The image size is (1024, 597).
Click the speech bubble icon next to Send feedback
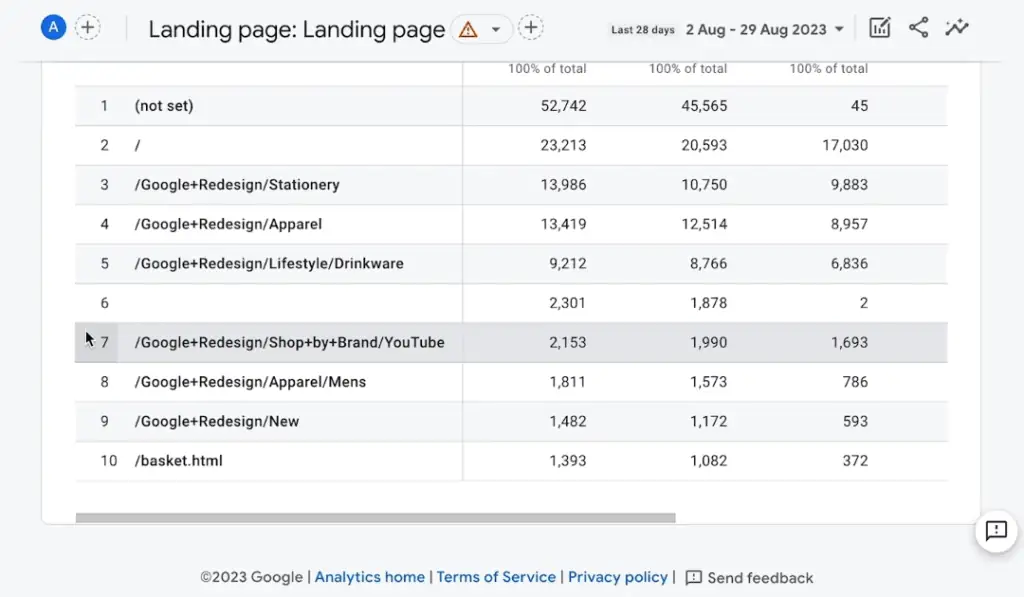[694, 577]
